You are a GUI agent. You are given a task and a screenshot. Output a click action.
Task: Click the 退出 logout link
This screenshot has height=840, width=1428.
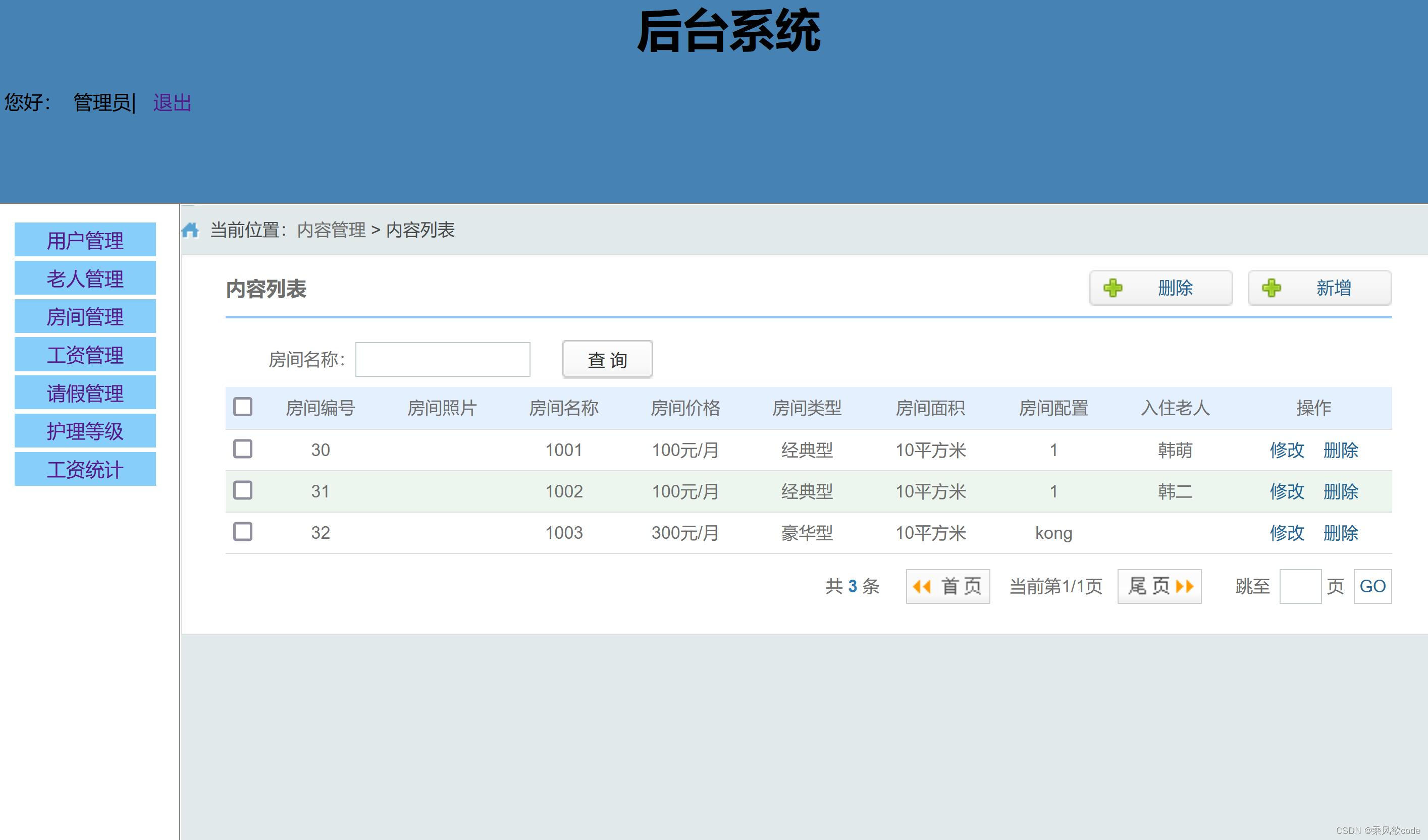pos(172,103)
